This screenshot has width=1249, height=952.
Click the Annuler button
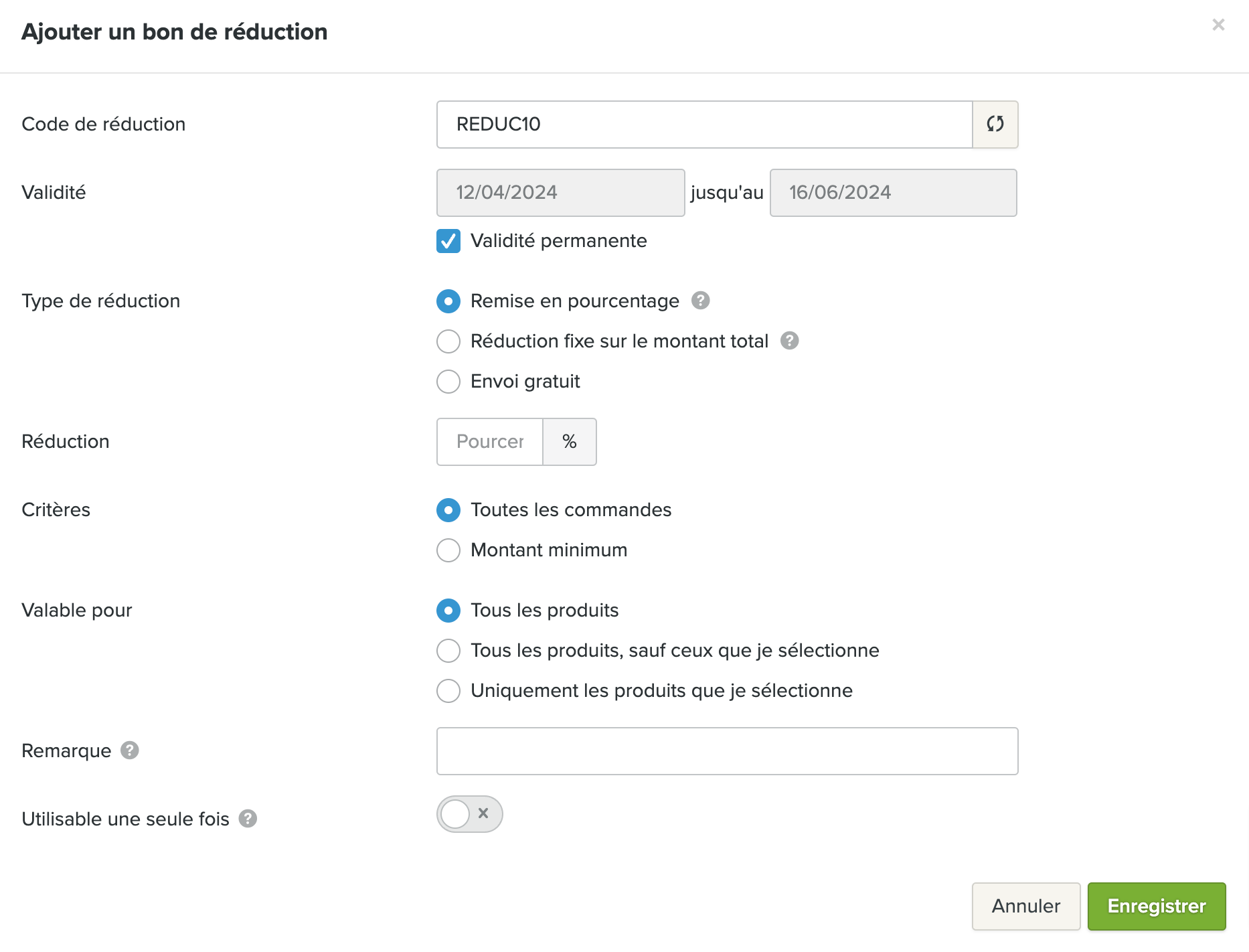pyautogui.click(x=1026, y=906)
